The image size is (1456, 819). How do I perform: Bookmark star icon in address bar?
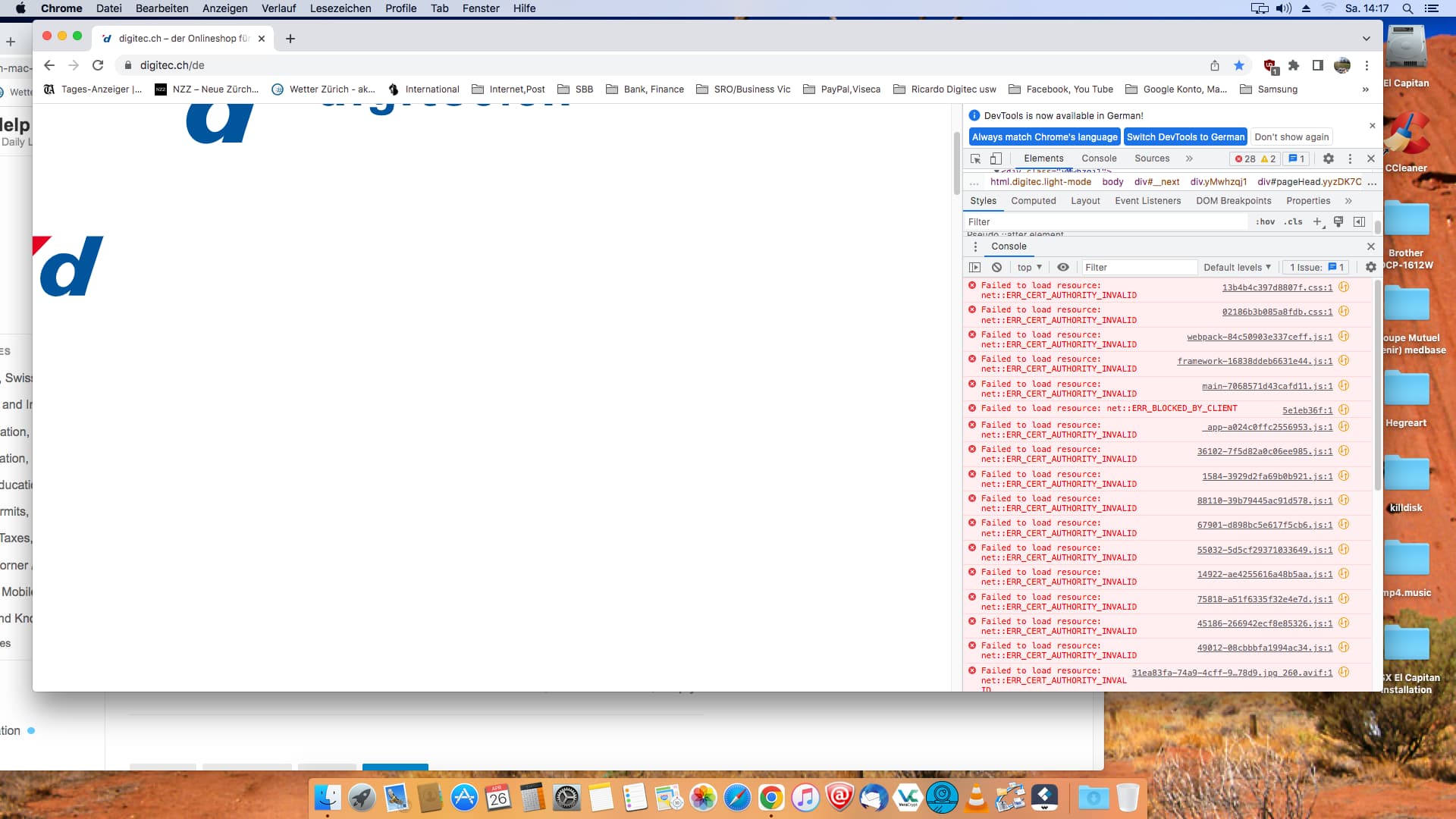pyautogui.click(x=1239, y=65)
